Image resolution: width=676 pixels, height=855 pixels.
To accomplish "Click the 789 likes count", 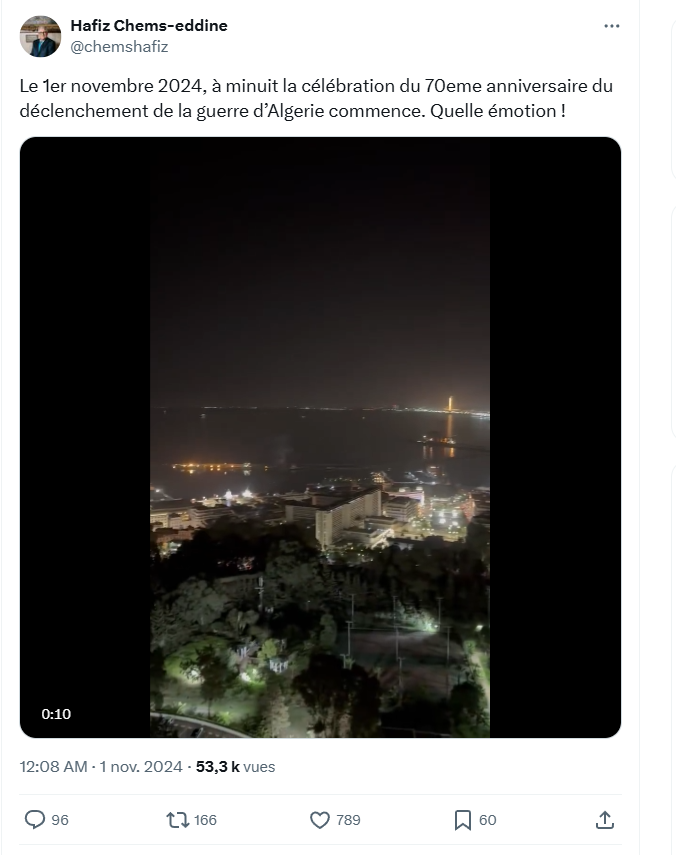I will tap(348, 820).
